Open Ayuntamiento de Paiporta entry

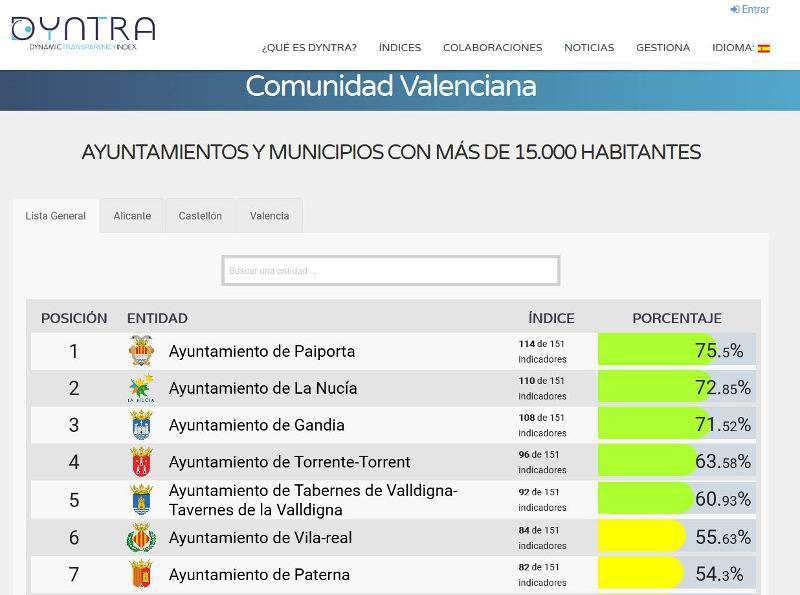(262, 351)
